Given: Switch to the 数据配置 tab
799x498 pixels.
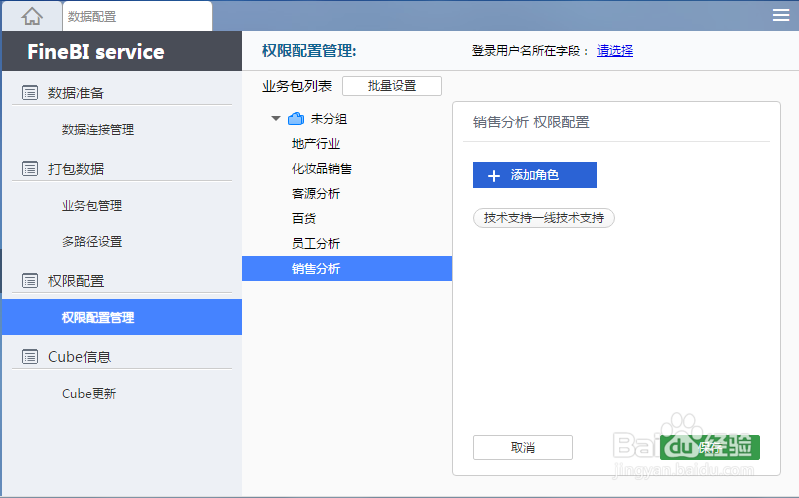Looking at the screenshot, I should click(x=137, y=16).
